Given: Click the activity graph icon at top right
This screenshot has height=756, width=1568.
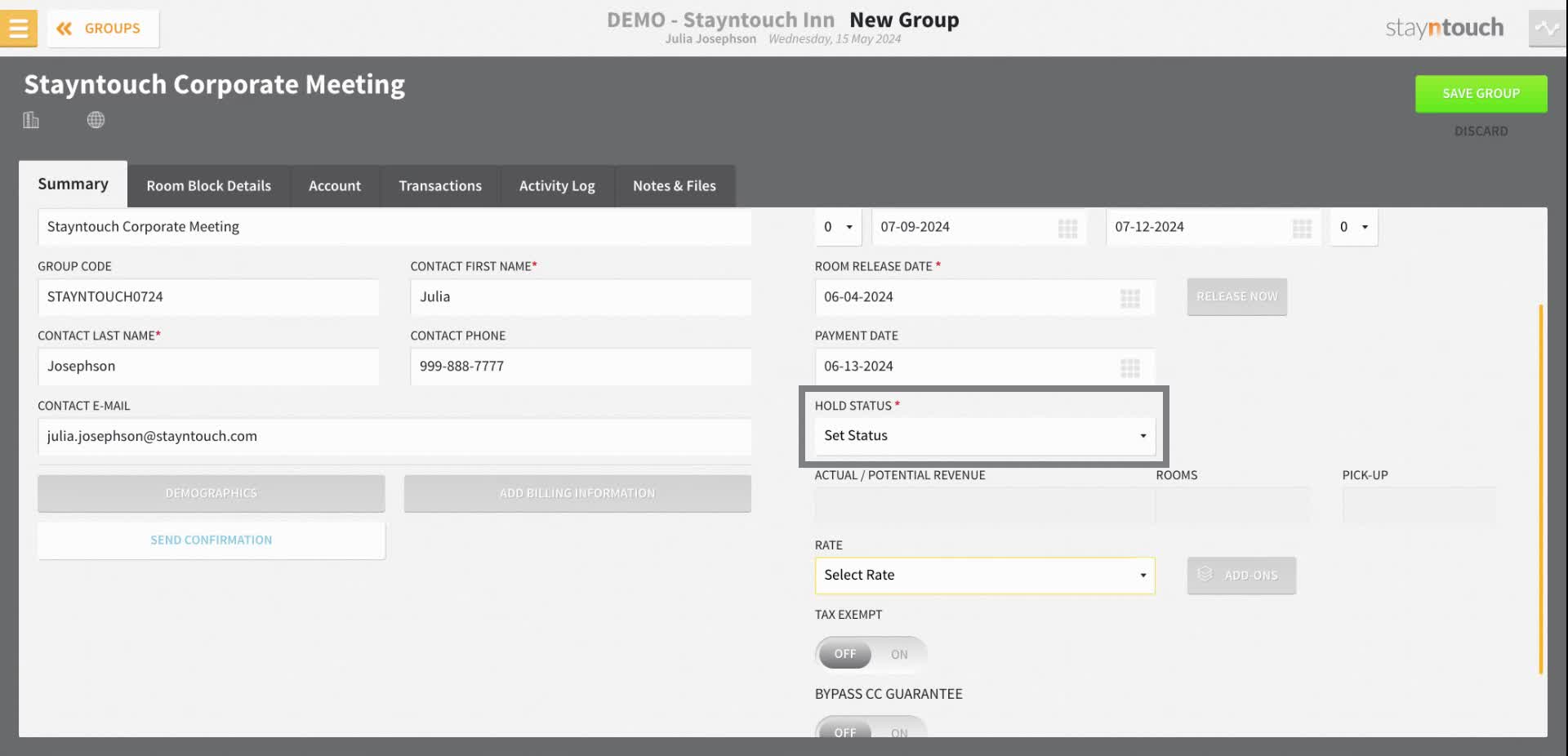Looking at the screenshot, I should point(1547,29).
